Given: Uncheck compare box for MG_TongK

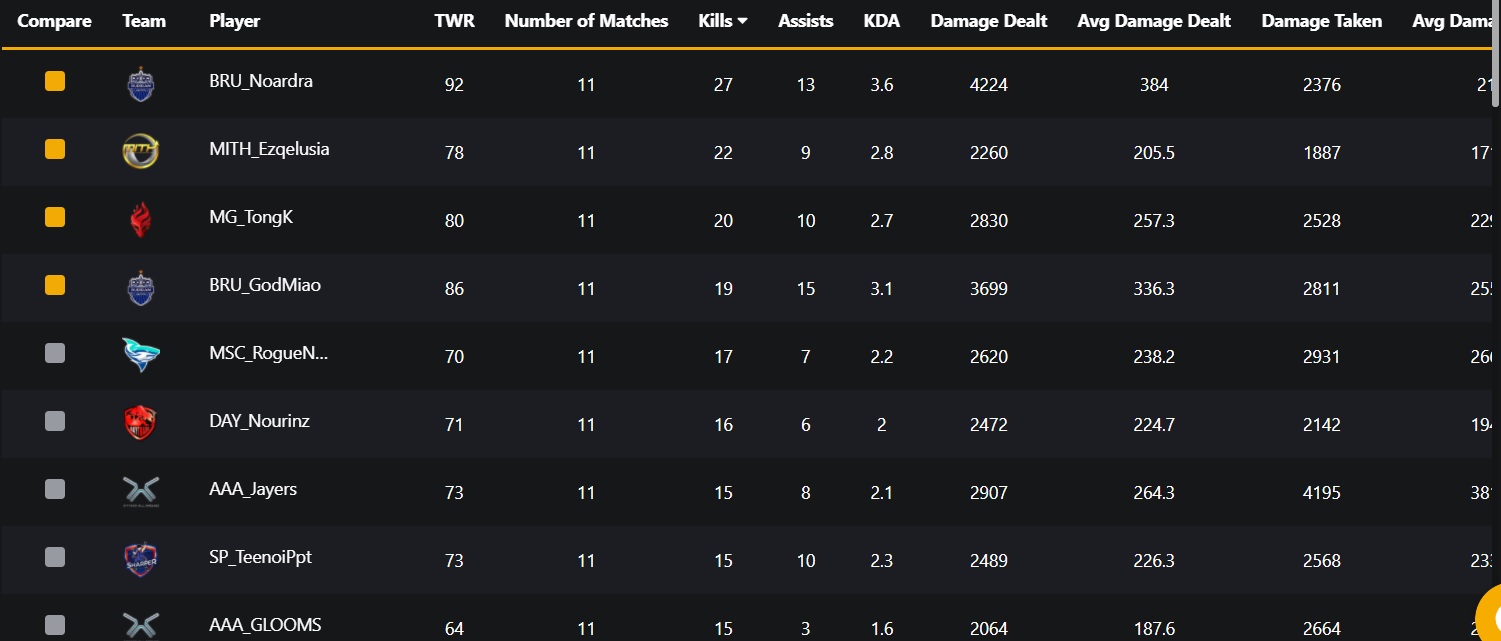Looking at the screenshot, I should point(55,217).
